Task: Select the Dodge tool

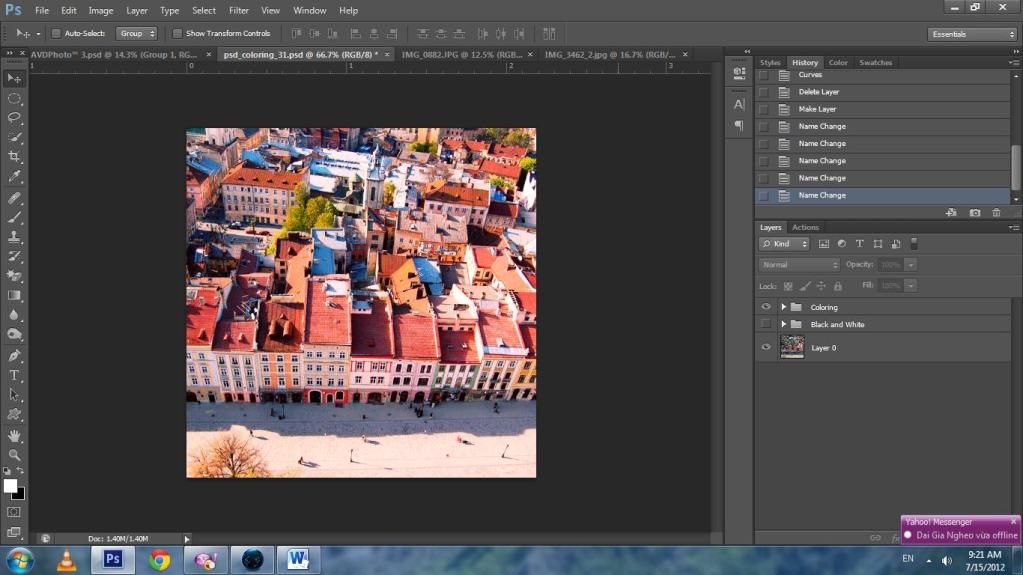Action: tap(14, 335)
